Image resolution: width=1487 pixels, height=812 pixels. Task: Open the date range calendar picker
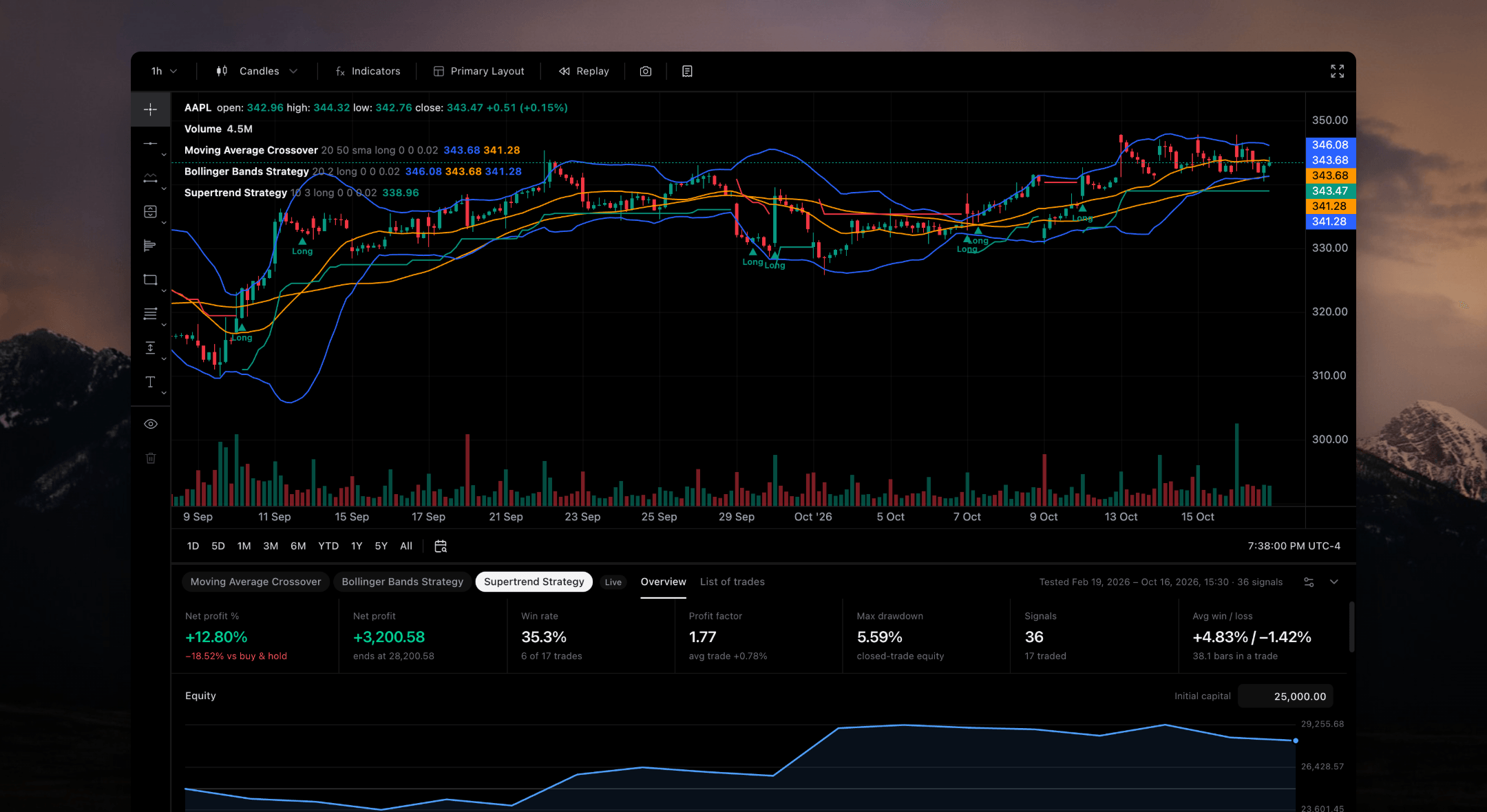tap(441, 546)
